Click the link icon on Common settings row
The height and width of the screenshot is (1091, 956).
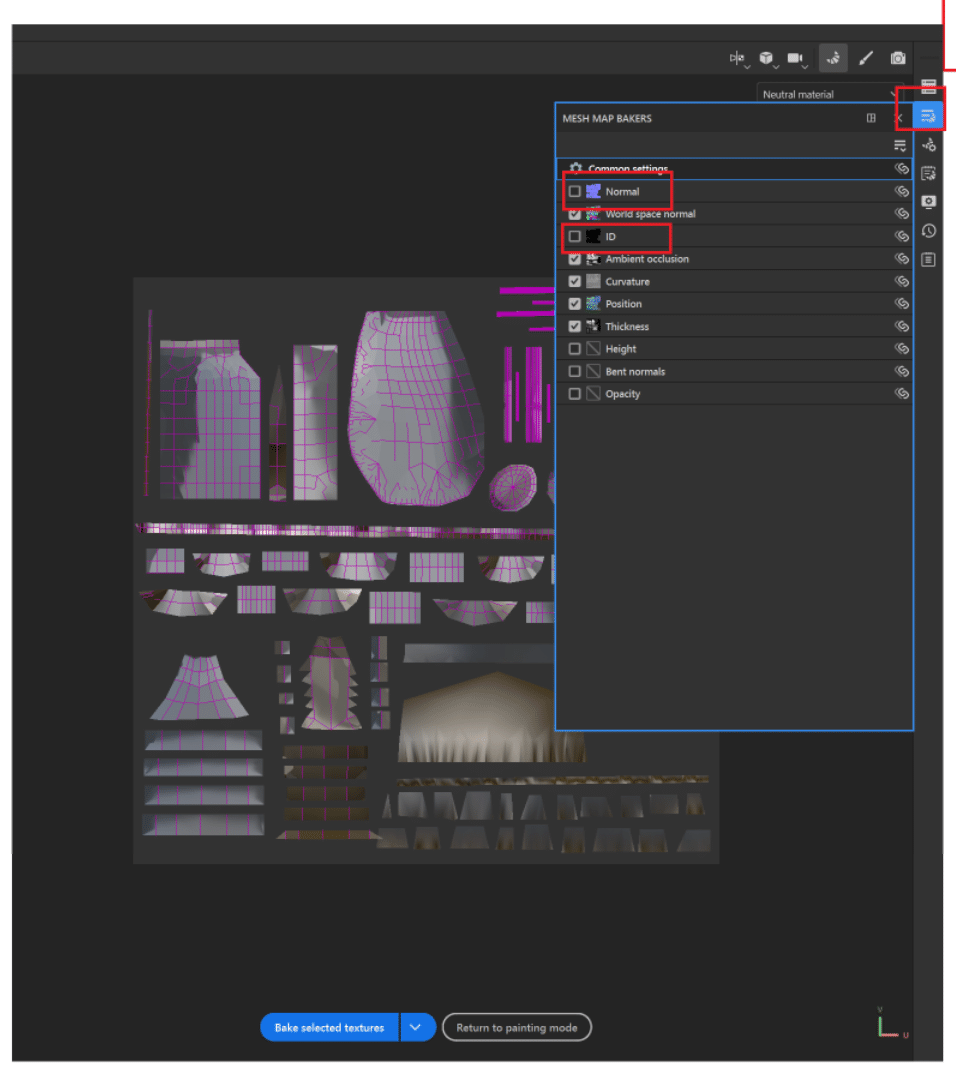pyautogui.click(x=902, y=168)
